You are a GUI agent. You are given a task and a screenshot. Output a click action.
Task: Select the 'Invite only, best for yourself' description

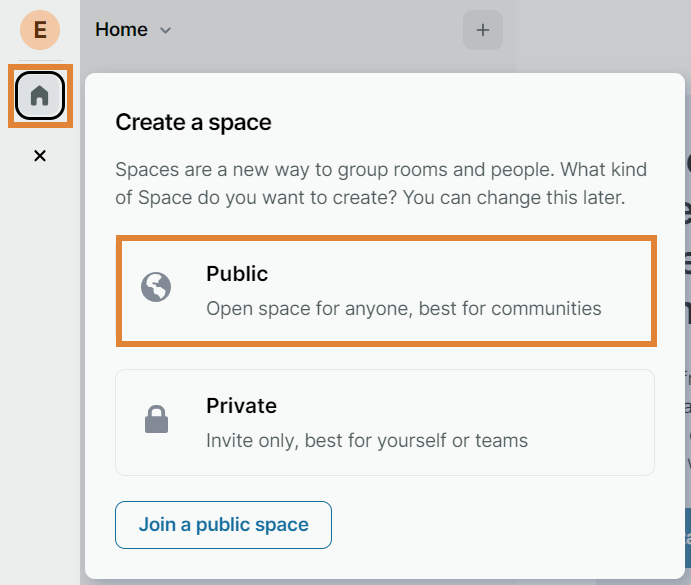point(366,440)
